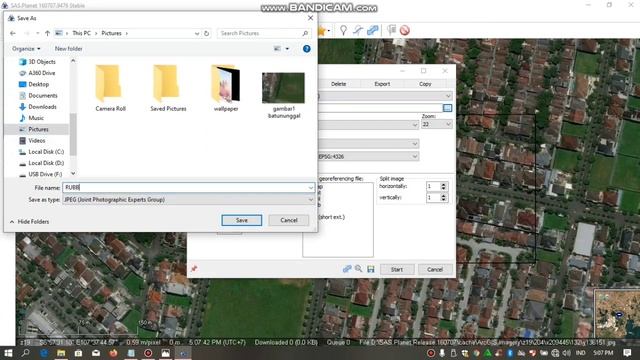640x360 pixels.
Task: Click Save button in Save As dialog
Action: click(242, 220)
